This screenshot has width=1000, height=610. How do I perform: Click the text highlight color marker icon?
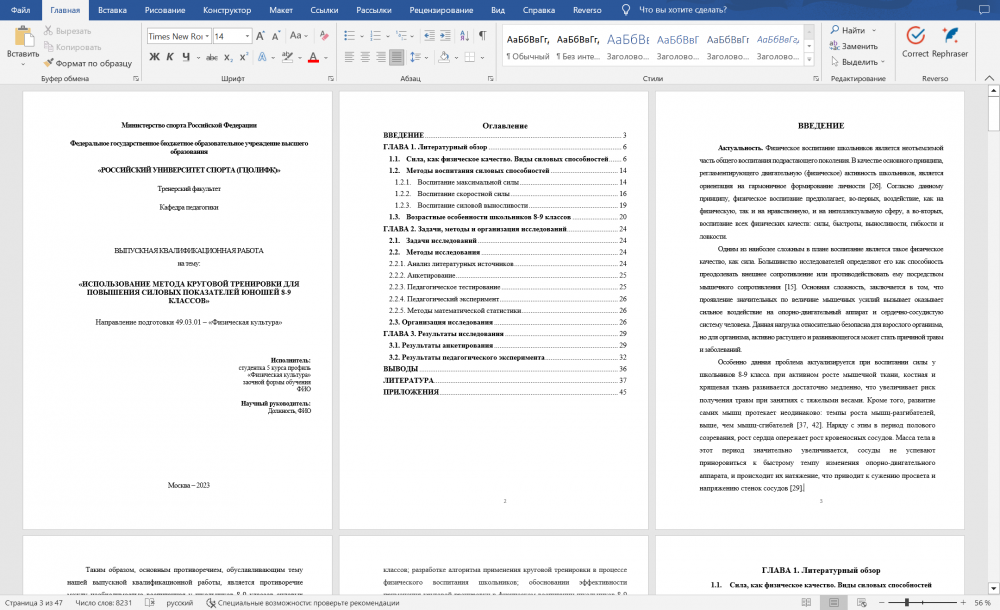[x=287, y=57]
